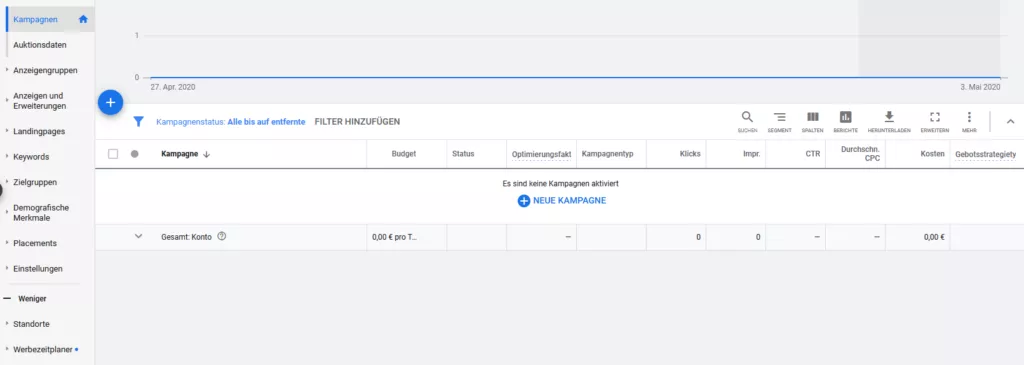1024x365 pixels.
Task: Open the Berichte chart icon
Action: tap(845, 117)
